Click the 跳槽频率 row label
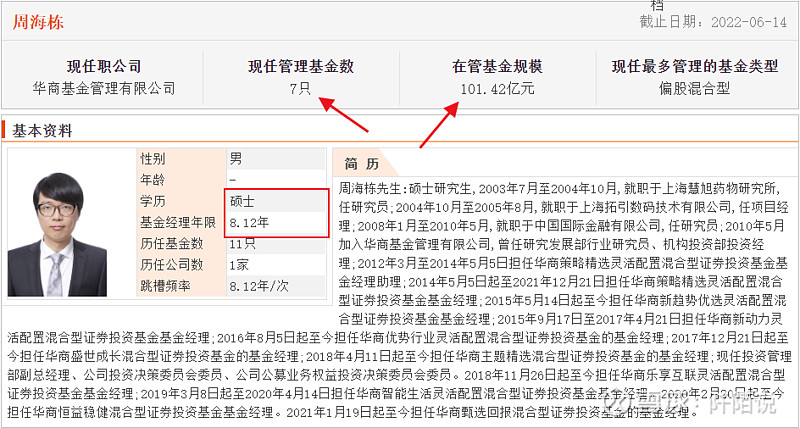The height and width of the screenshot is (428, 800). click(165, 286)
